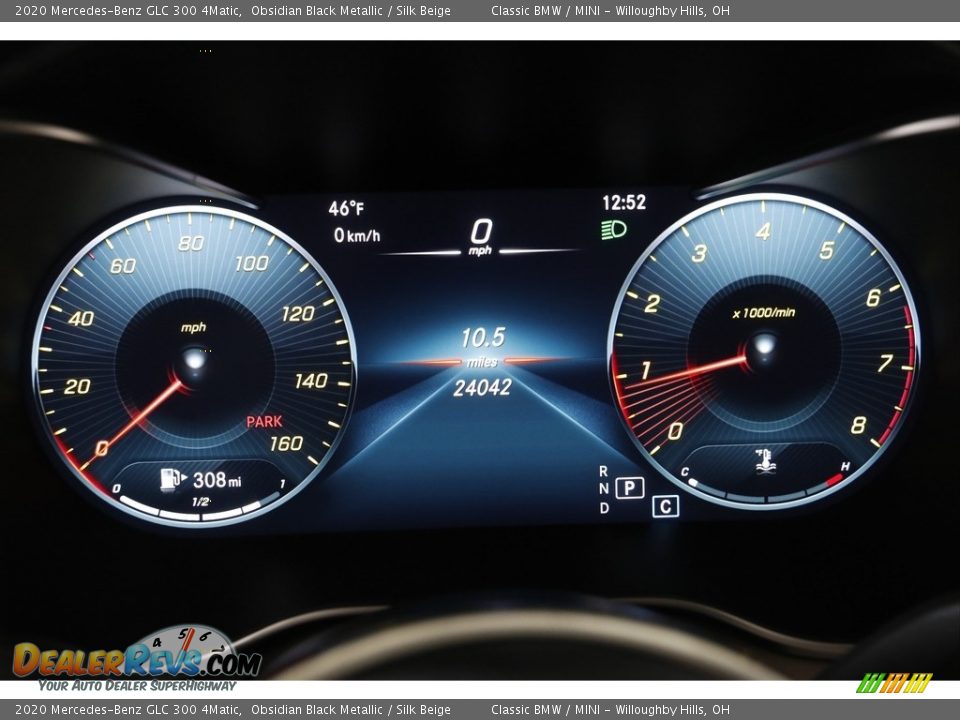Click the mph label inside the speedometer
960x720 pixels.
(x=193, y=328)
